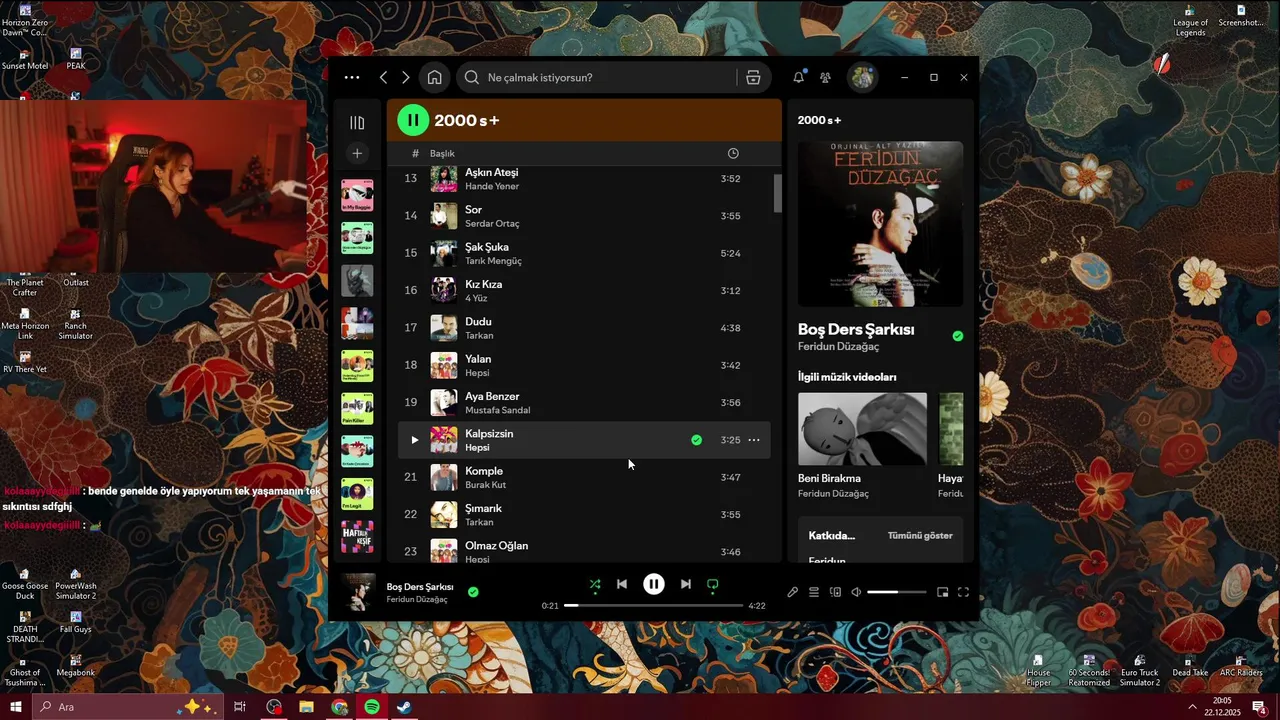
Task: Sort tracks by the Başlık column header
Action: pyautogui.click(x=442, y=153)
